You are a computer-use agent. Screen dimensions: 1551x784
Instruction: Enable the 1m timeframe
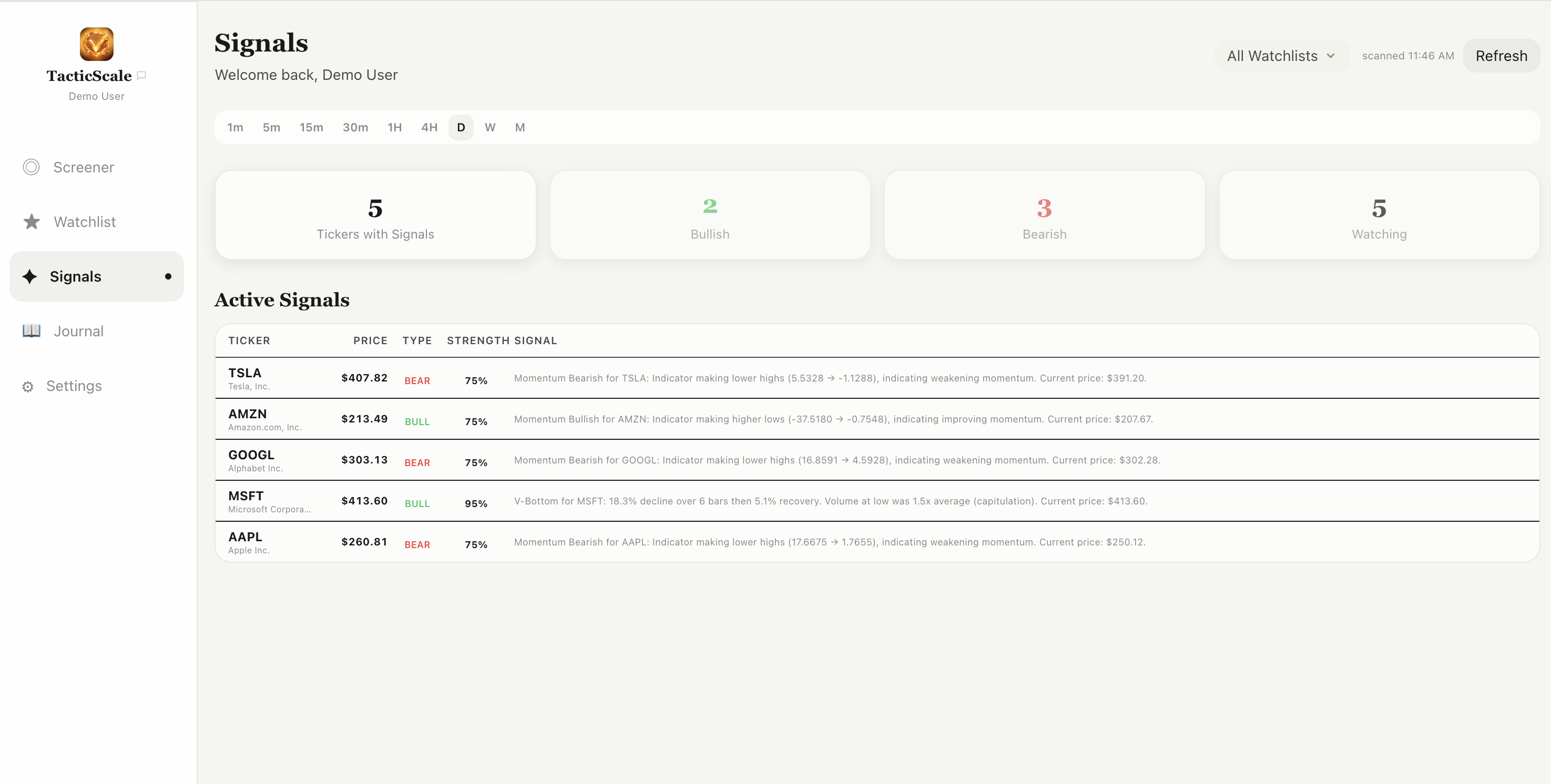coord(236,127)
